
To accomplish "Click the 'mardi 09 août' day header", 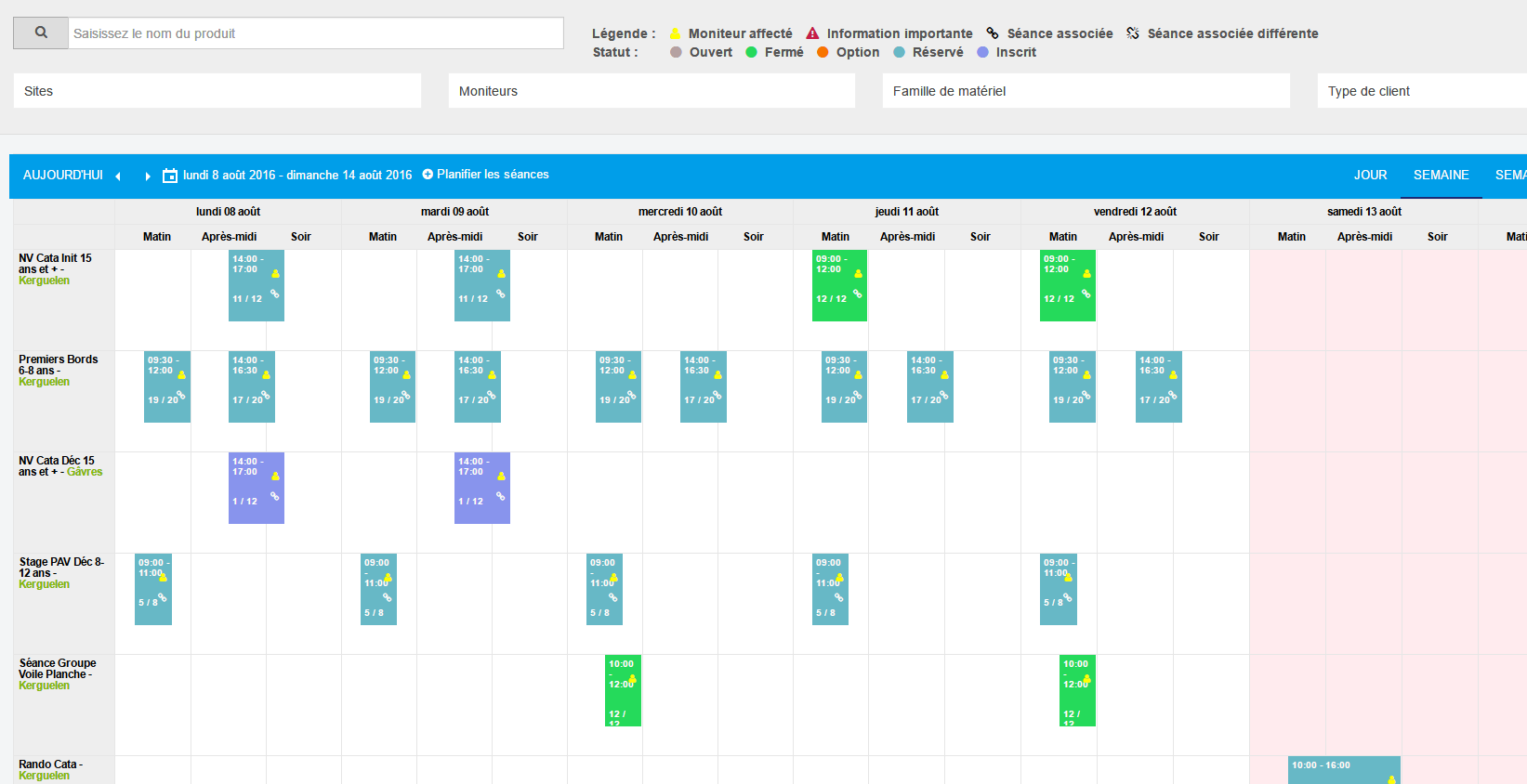I will point(454,212).
